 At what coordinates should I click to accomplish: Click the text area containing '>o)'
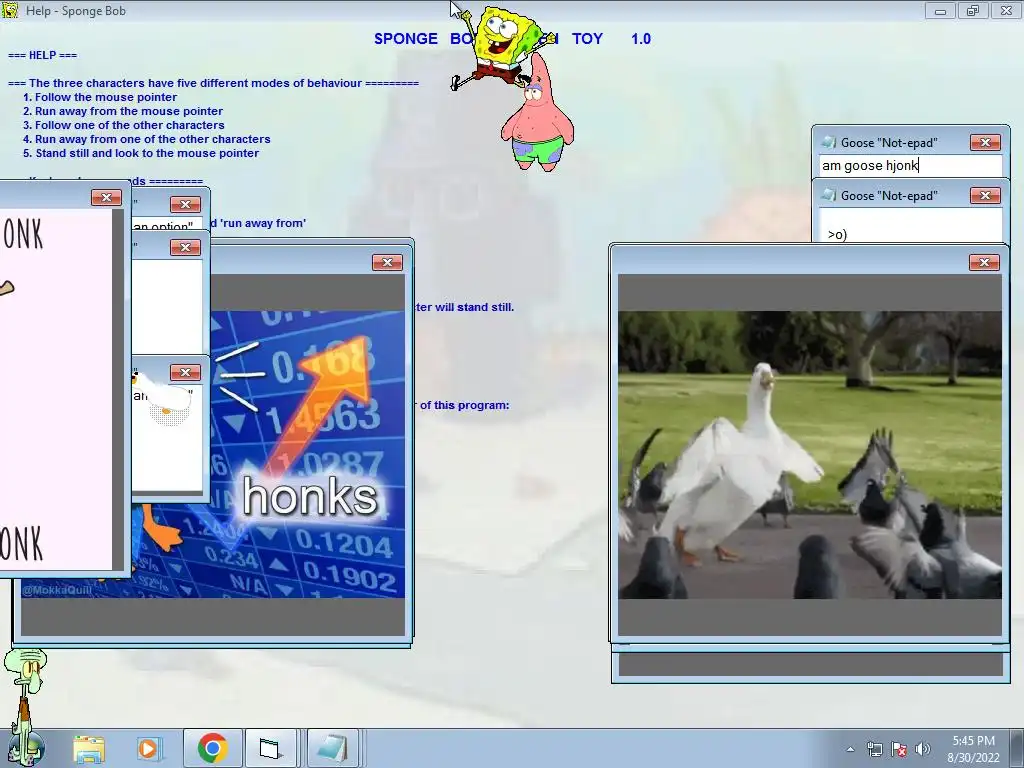(x=910, y=225)
